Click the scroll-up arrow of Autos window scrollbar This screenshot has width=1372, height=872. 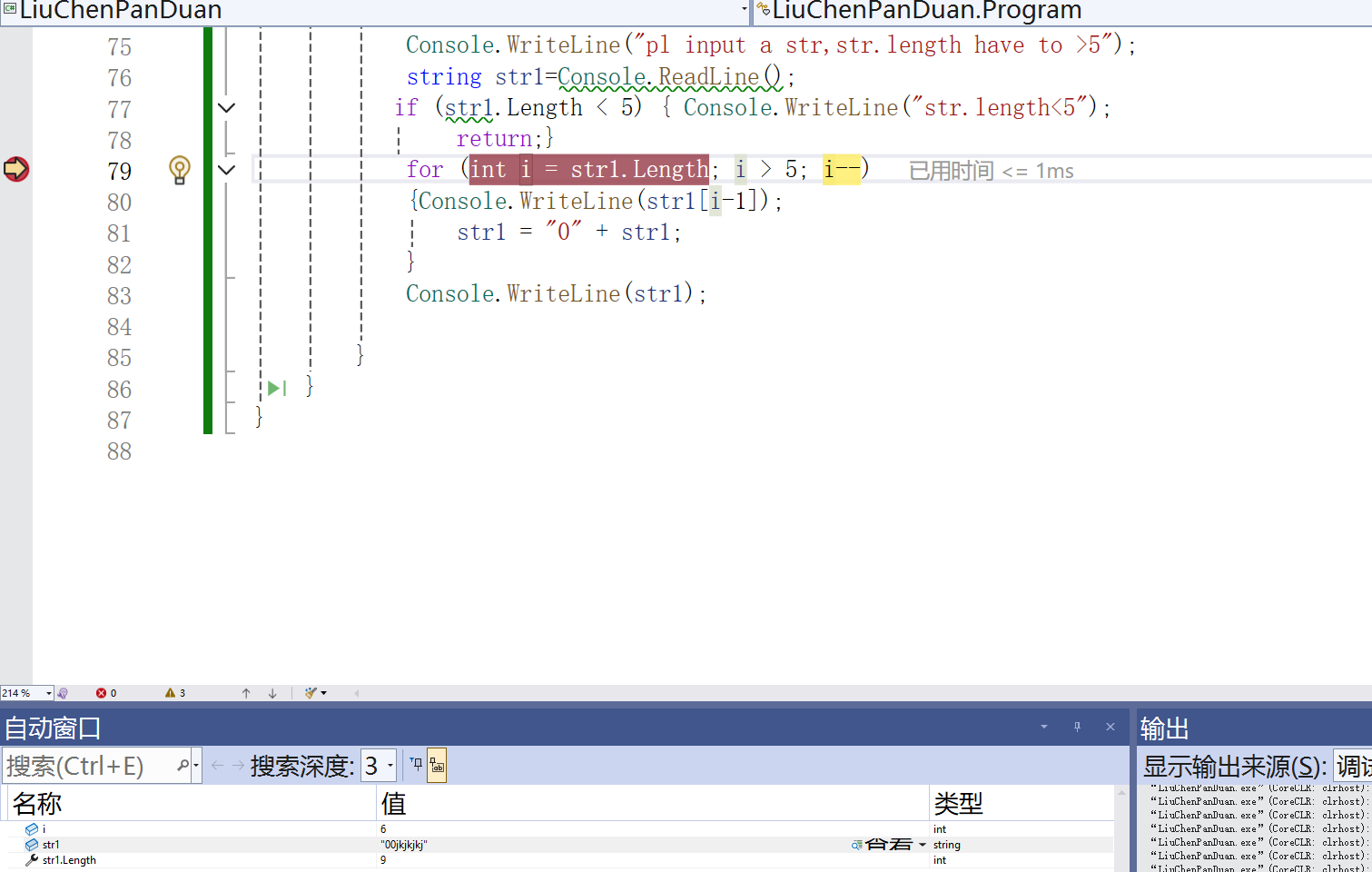click(x=1123, y=792)
